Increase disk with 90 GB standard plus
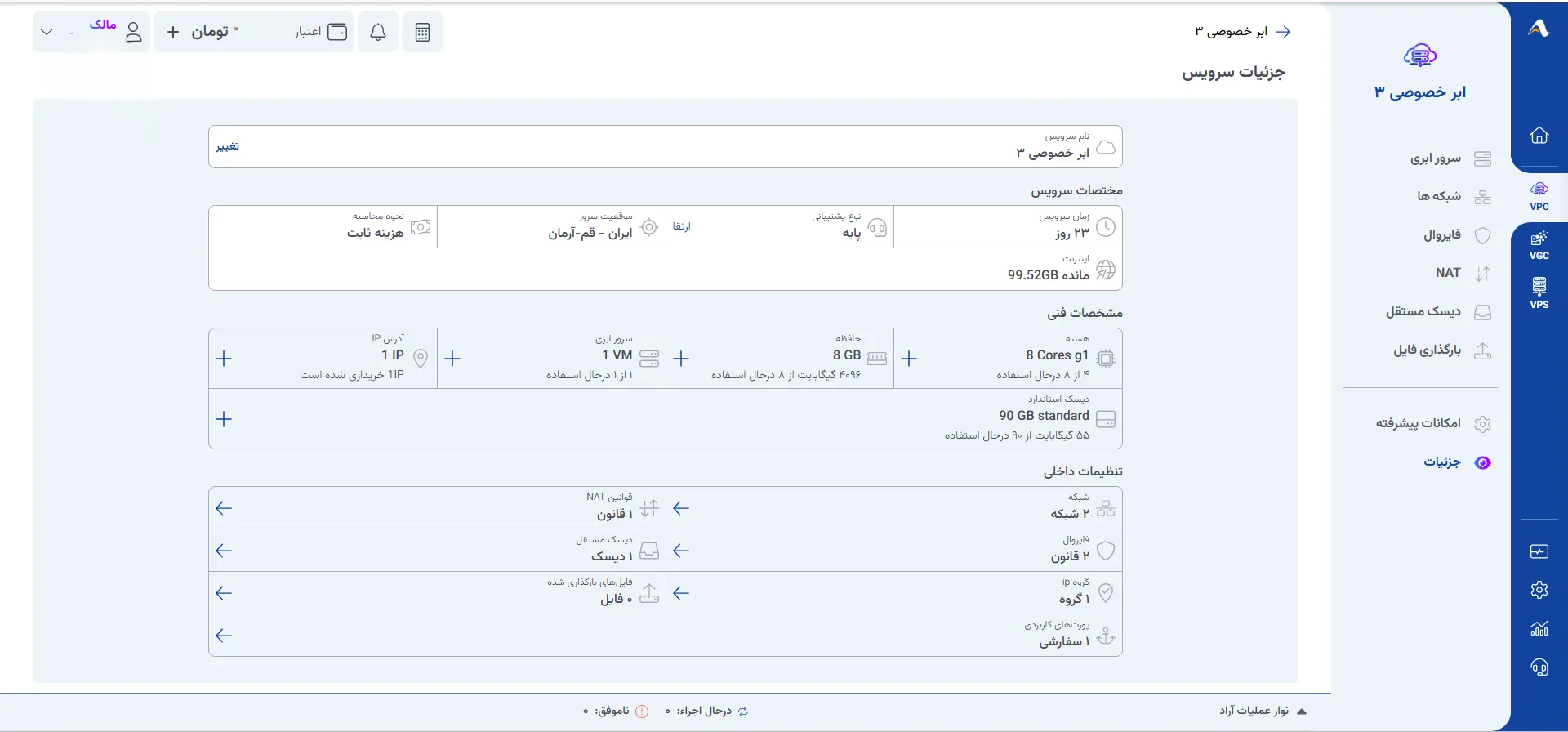The image size is (1568, 732). pyautogui.click(x=224, y=419)
